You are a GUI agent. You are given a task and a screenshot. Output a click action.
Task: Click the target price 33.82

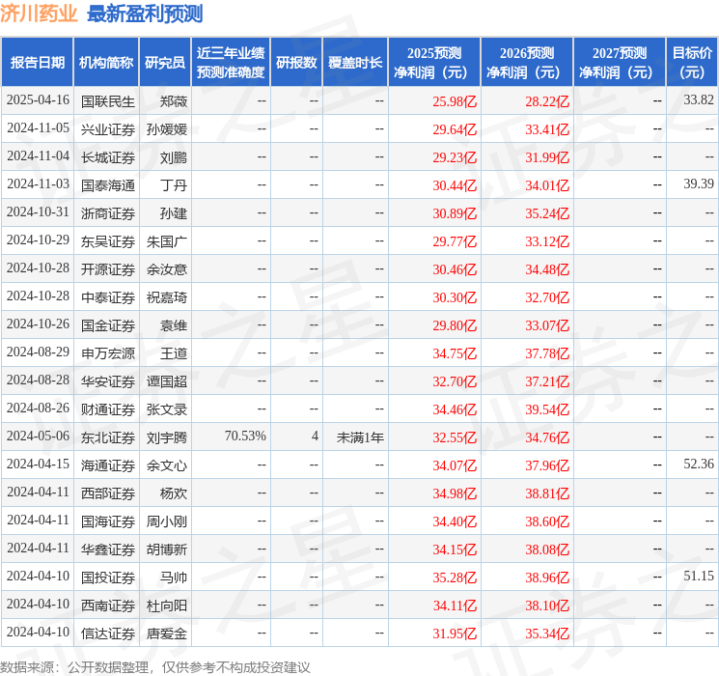tap(698, 100)
